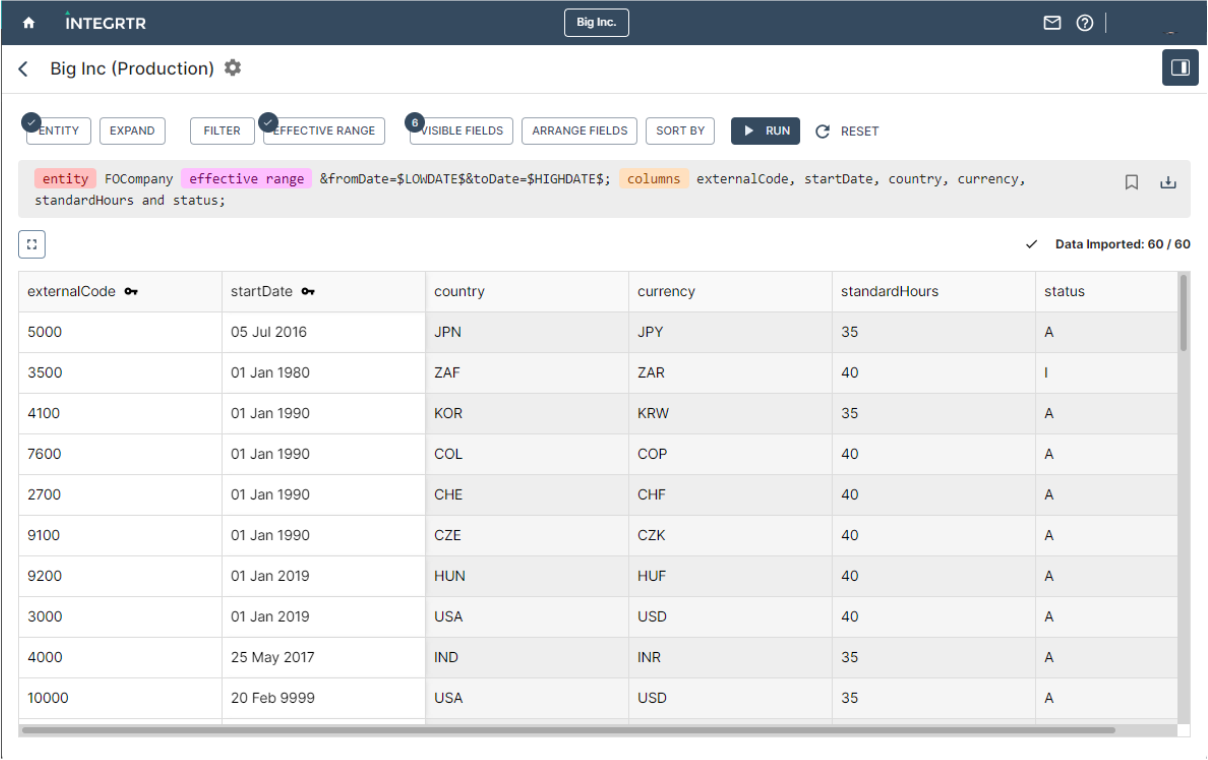The width and height of the screenshot is (1208, 760).
Task: Click the EXPAND button
Action: click(x=132, y=131)
